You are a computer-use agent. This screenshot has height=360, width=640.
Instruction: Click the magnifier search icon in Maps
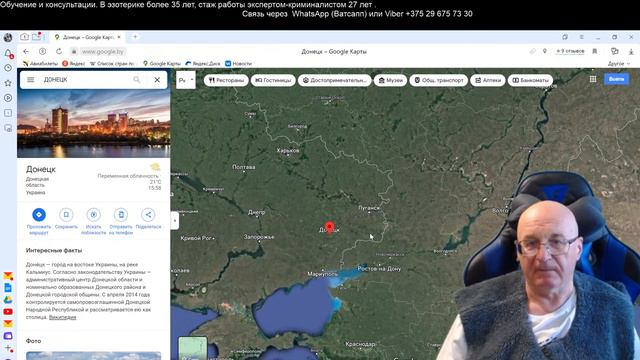137,80
